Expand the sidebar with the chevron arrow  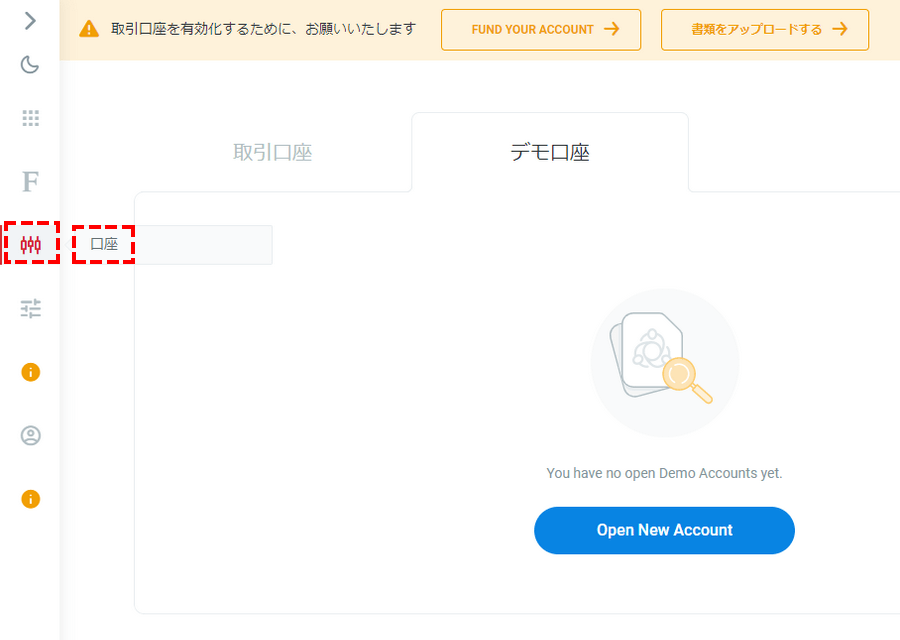(x=30, y=21)
